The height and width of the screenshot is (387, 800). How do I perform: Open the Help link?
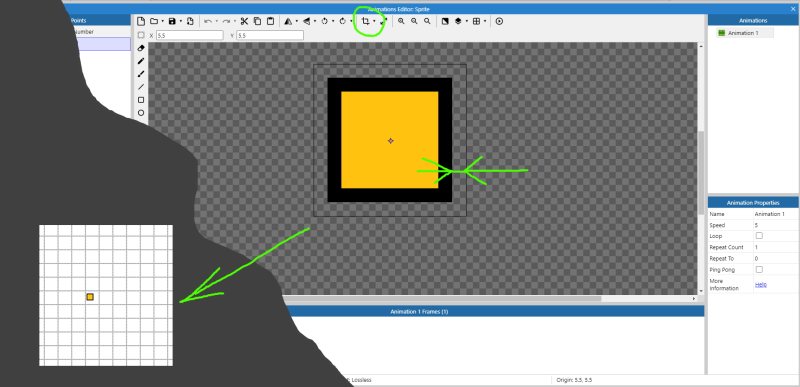(761, 285)
